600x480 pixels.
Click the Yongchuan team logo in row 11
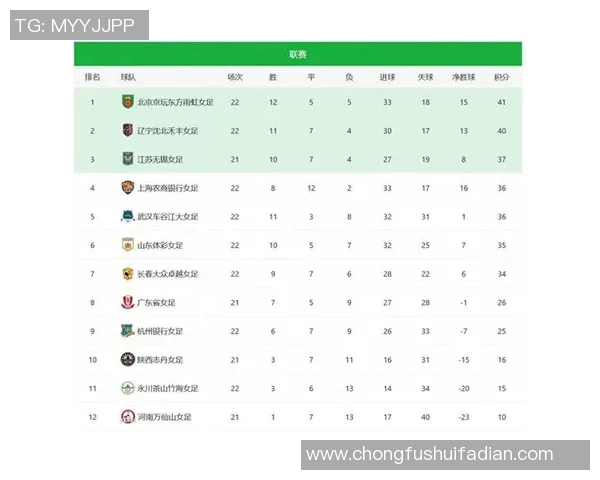coord(127,388)
